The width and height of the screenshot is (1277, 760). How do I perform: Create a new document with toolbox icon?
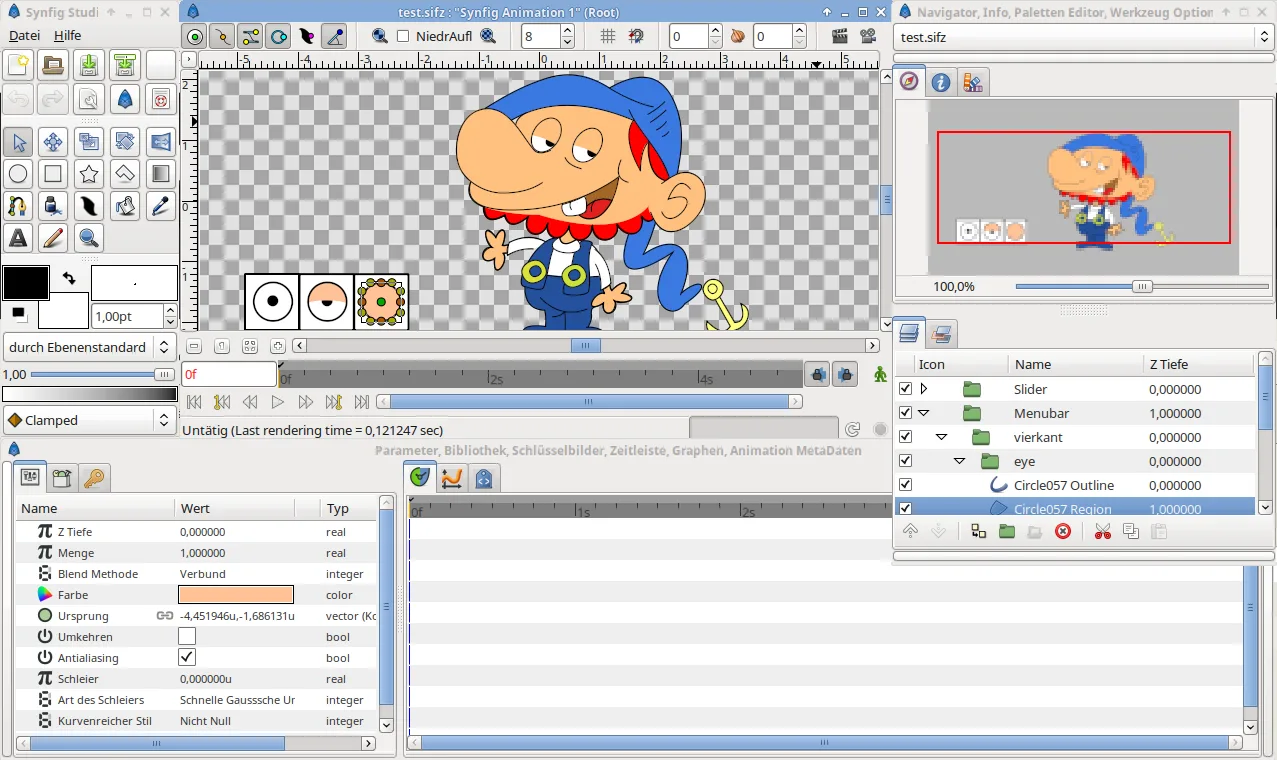(18, 66)
